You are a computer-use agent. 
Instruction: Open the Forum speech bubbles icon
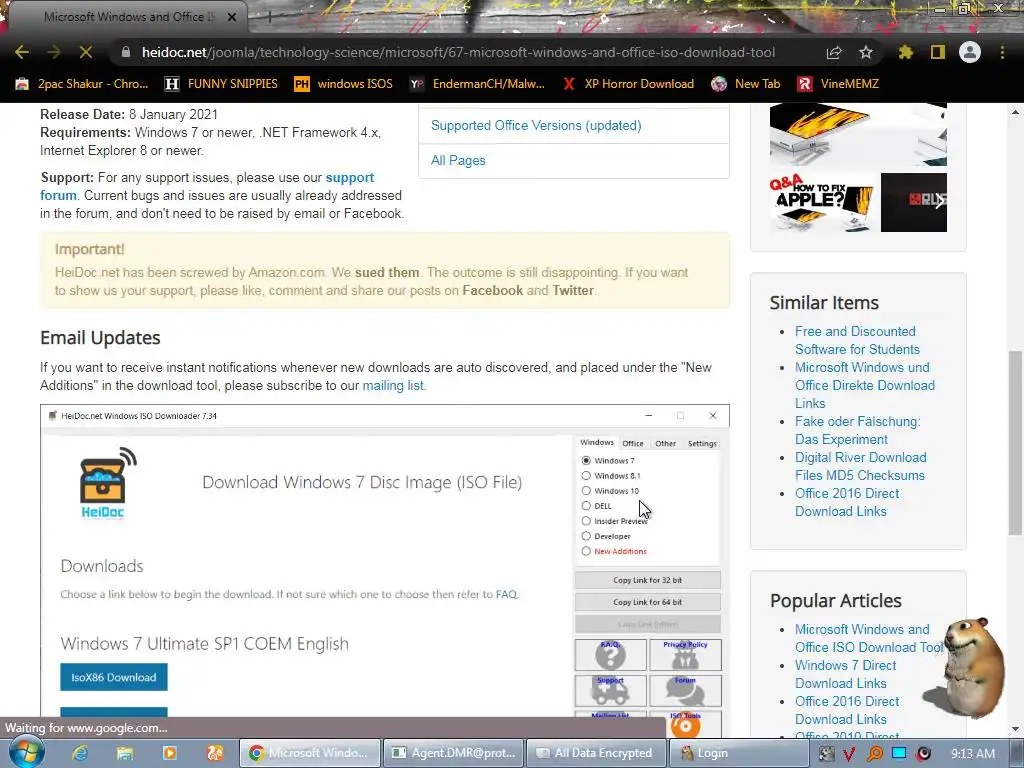point(685,690)
